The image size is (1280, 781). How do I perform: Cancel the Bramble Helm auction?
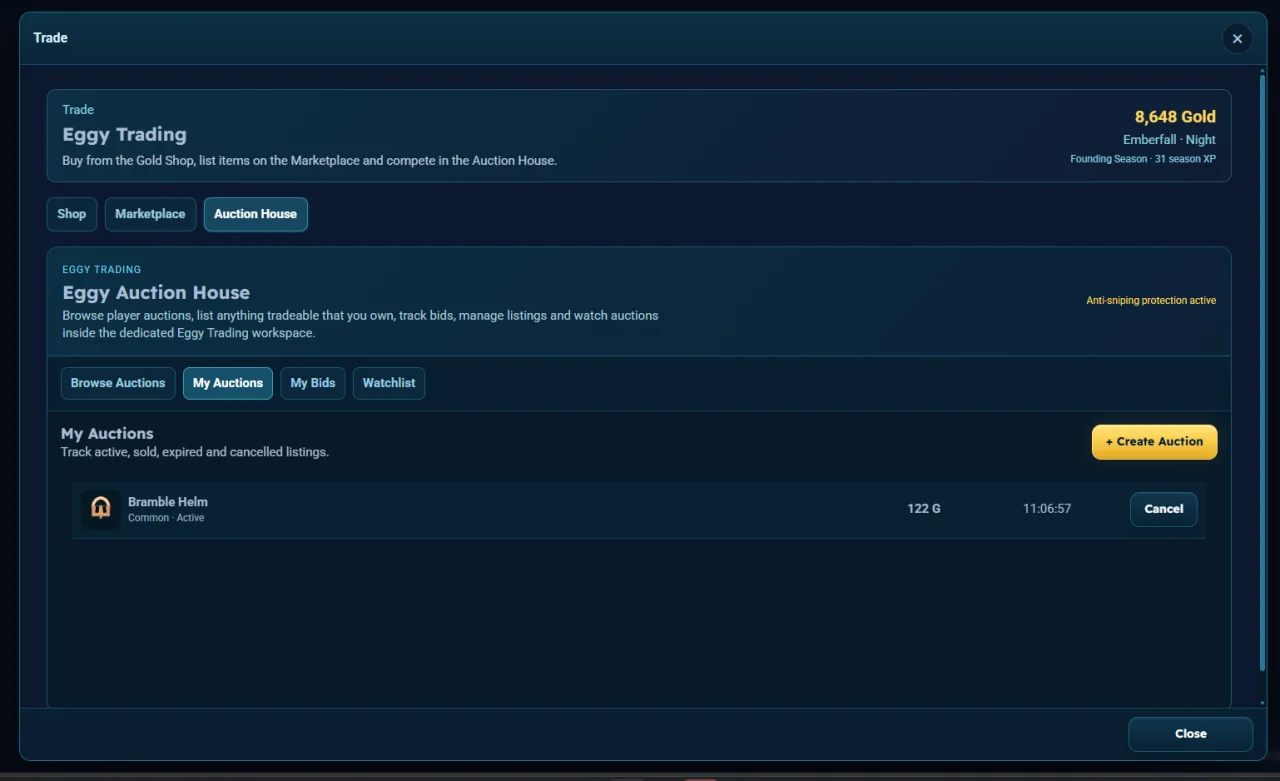[x=1164, y=509]
